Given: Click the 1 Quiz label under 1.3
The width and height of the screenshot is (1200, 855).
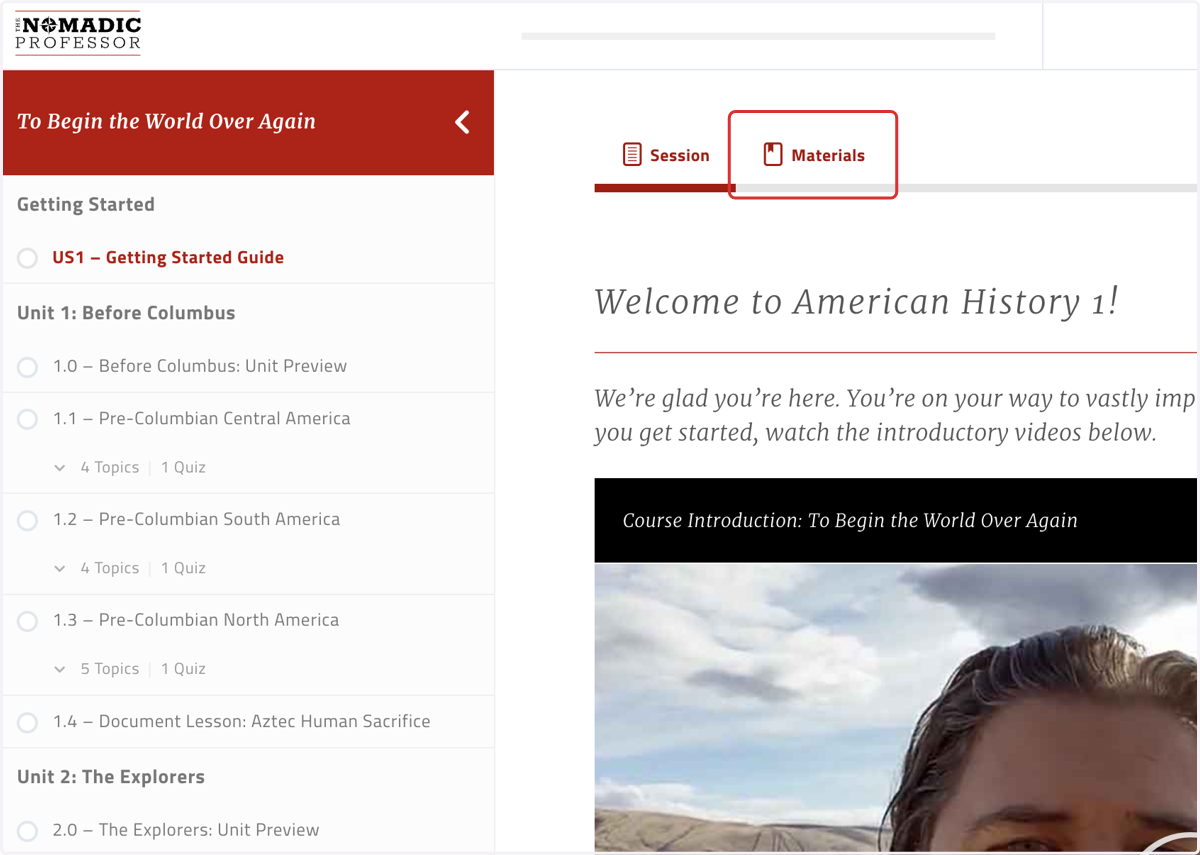Looking at the screenshot, I should coord(183,669).
